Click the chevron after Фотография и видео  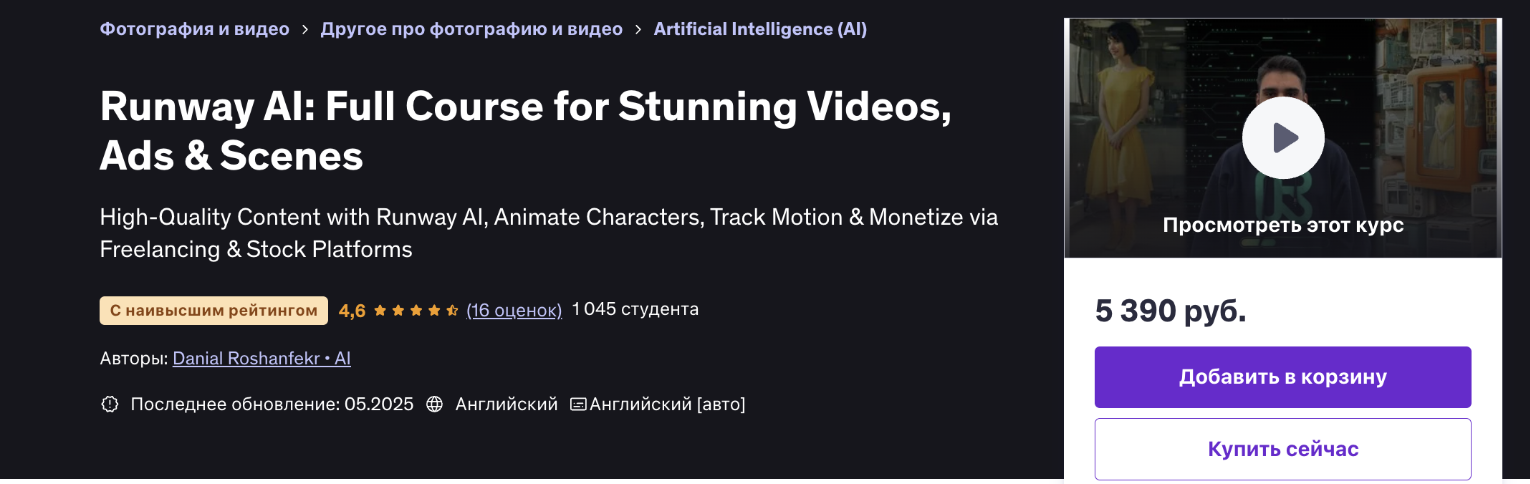[305, 30]
